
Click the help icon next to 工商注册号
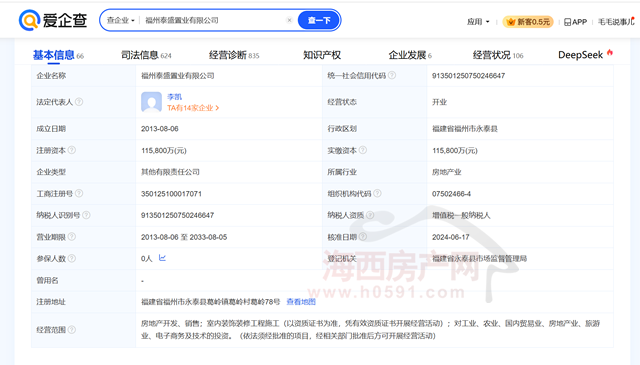tap(79, 193)
